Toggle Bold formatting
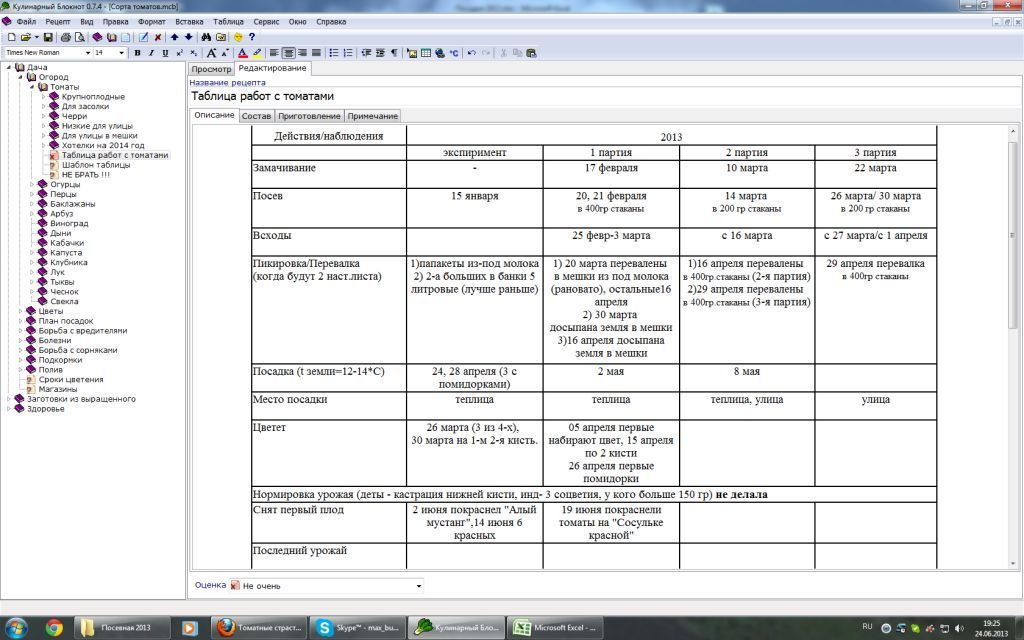The height and width of the screenshot is (640, 1024). pos(137,53)
